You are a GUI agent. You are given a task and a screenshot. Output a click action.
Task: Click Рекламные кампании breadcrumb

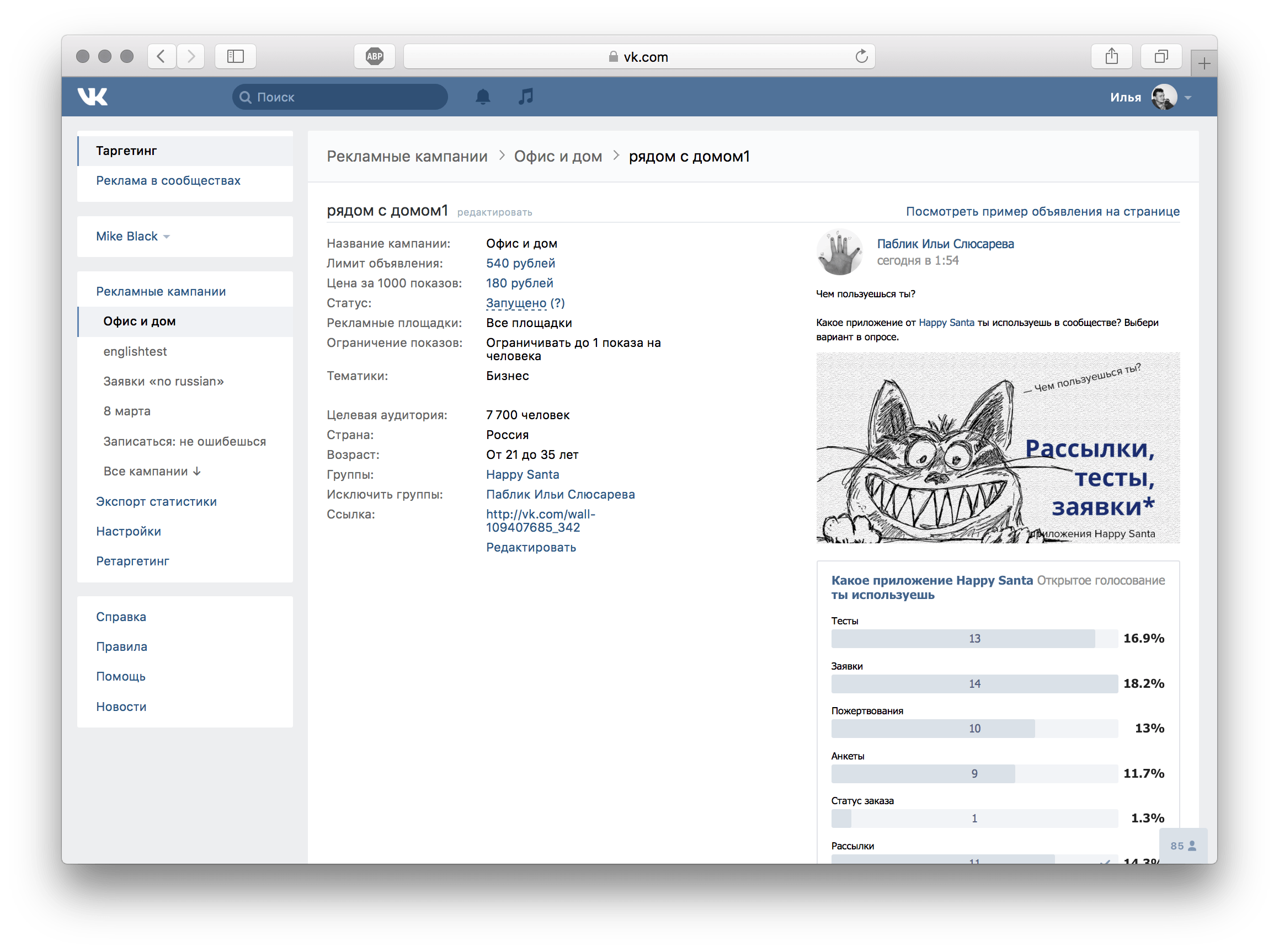pyautogui.click(x=407, y=157)
